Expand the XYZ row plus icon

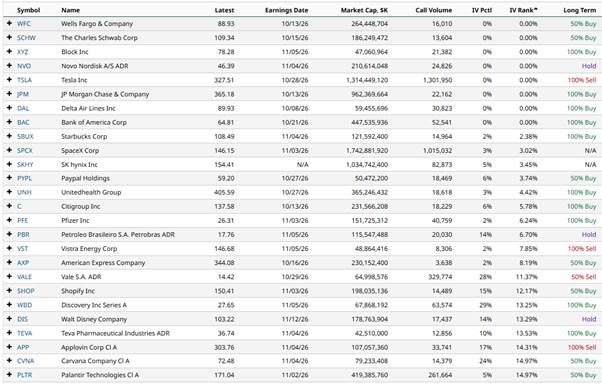coord(9,51)
